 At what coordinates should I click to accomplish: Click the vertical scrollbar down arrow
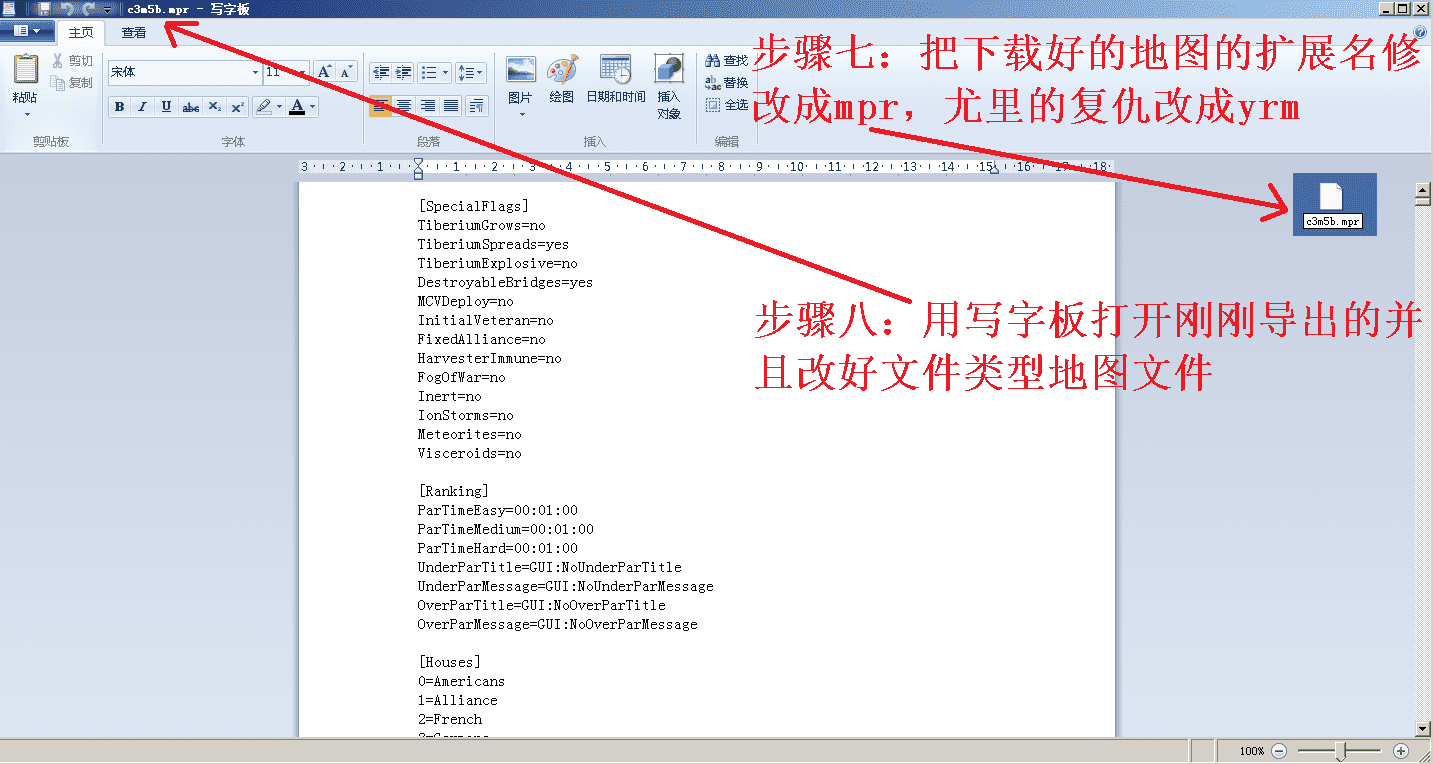(x=1423, y=730)
